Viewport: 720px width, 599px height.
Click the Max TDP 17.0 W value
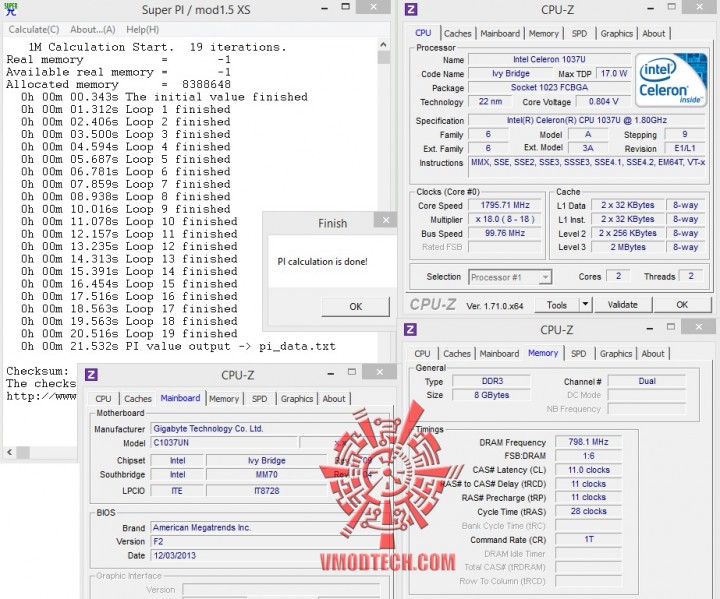(x=613, y=73)
